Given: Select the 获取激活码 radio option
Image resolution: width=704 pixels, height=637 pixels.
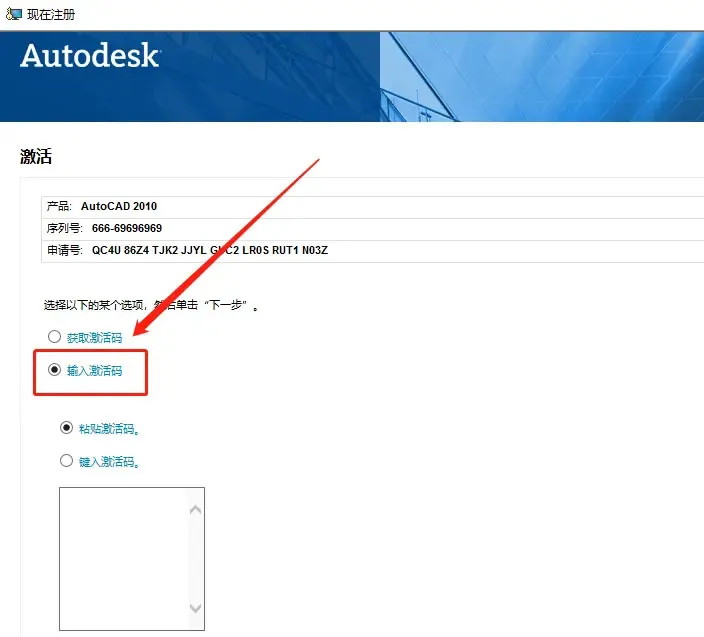Looking at the screenshot, I should coord(54,337).
